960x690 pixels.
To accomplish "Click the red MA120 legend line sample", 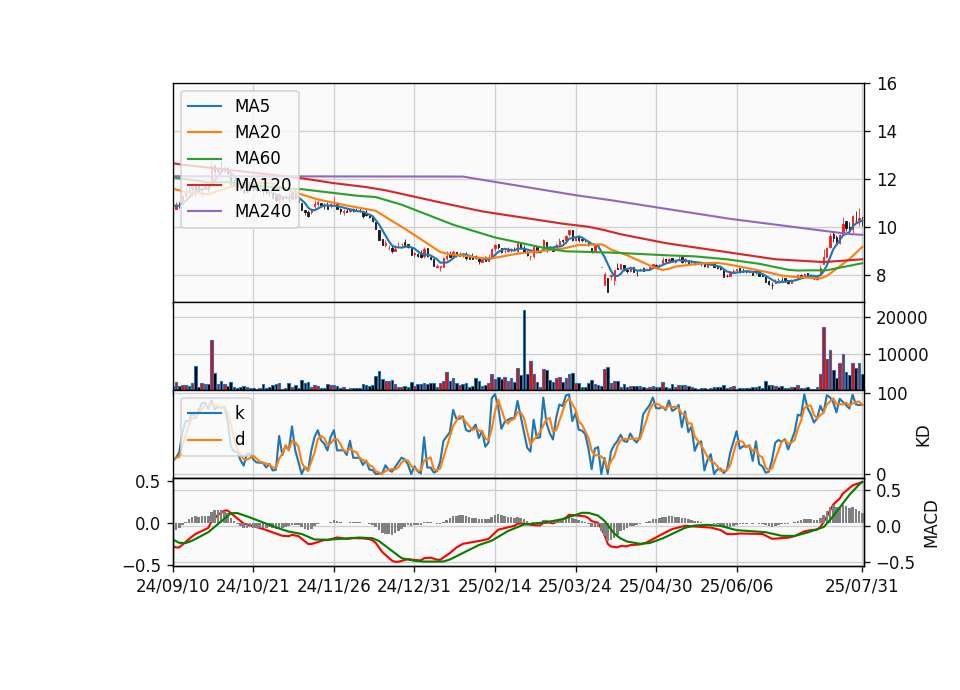I will click(204, 184).
